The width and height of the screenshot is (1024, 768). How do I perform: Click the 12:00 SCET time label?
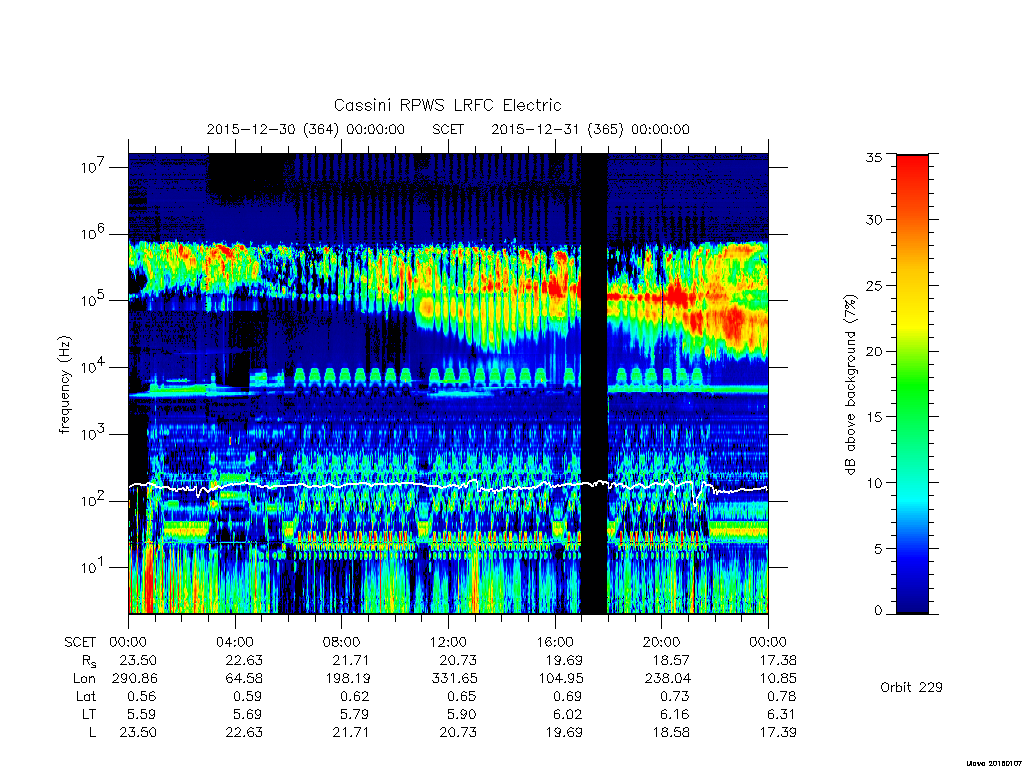click(448, 642)
